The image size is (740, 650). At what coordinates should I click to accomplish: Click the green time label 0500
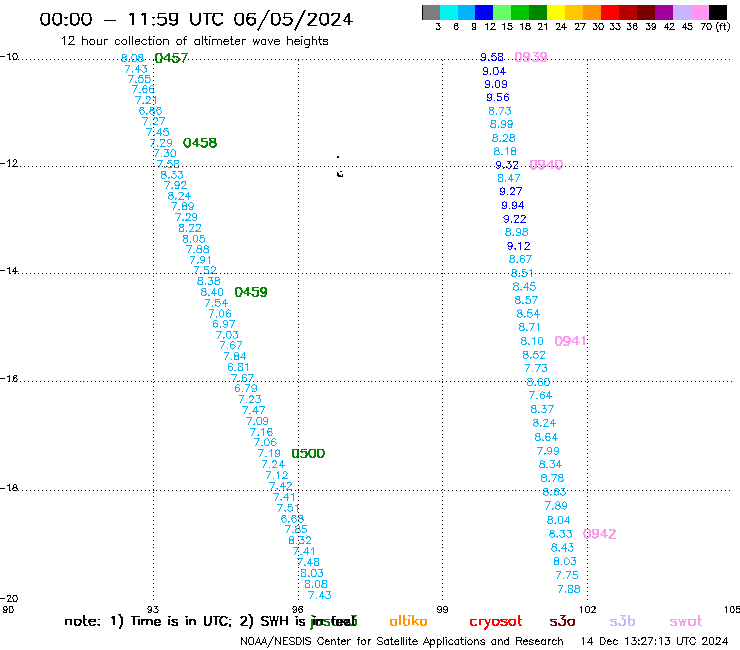pos(308,454)
